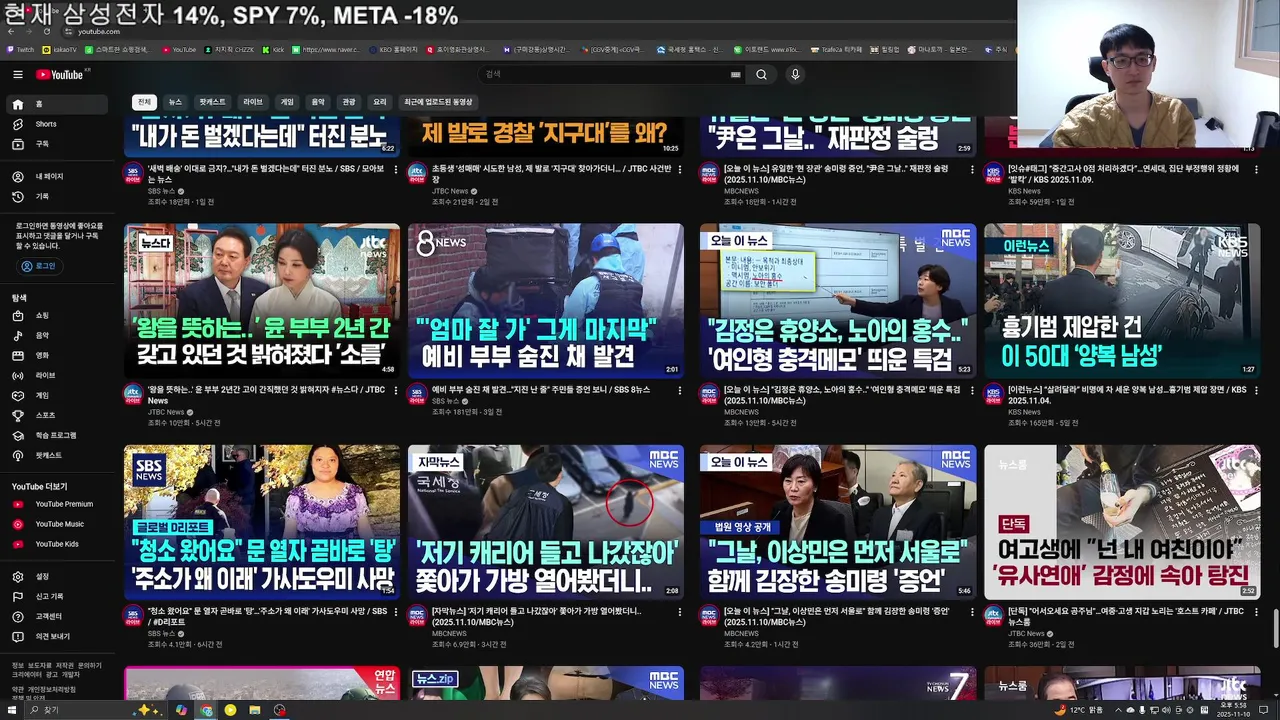
Task: Open My page (내 페이지) in sidebar
Action: [x=55, y=176]
